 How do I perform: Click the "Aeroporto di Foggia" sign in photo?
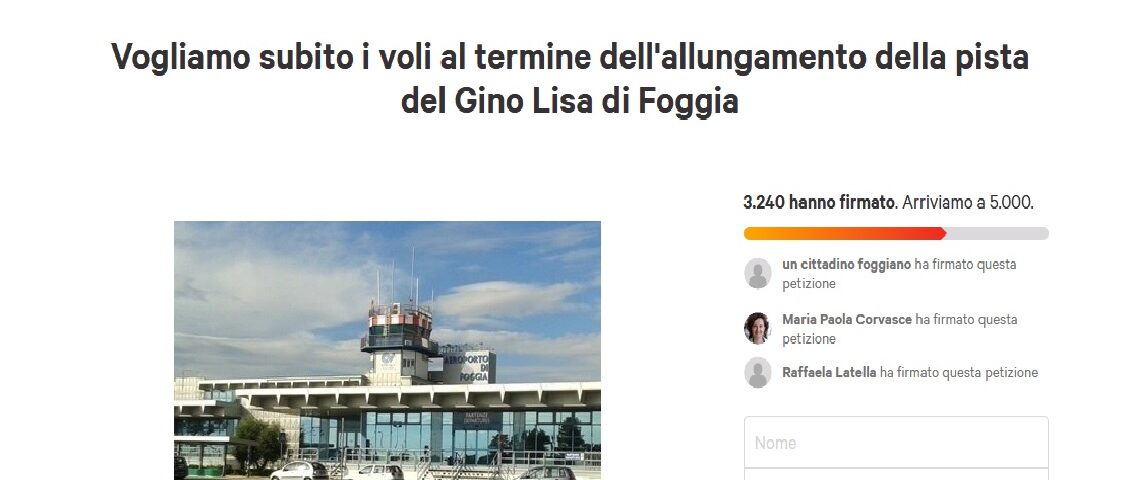pyautogui.click(x=467, y=366)
